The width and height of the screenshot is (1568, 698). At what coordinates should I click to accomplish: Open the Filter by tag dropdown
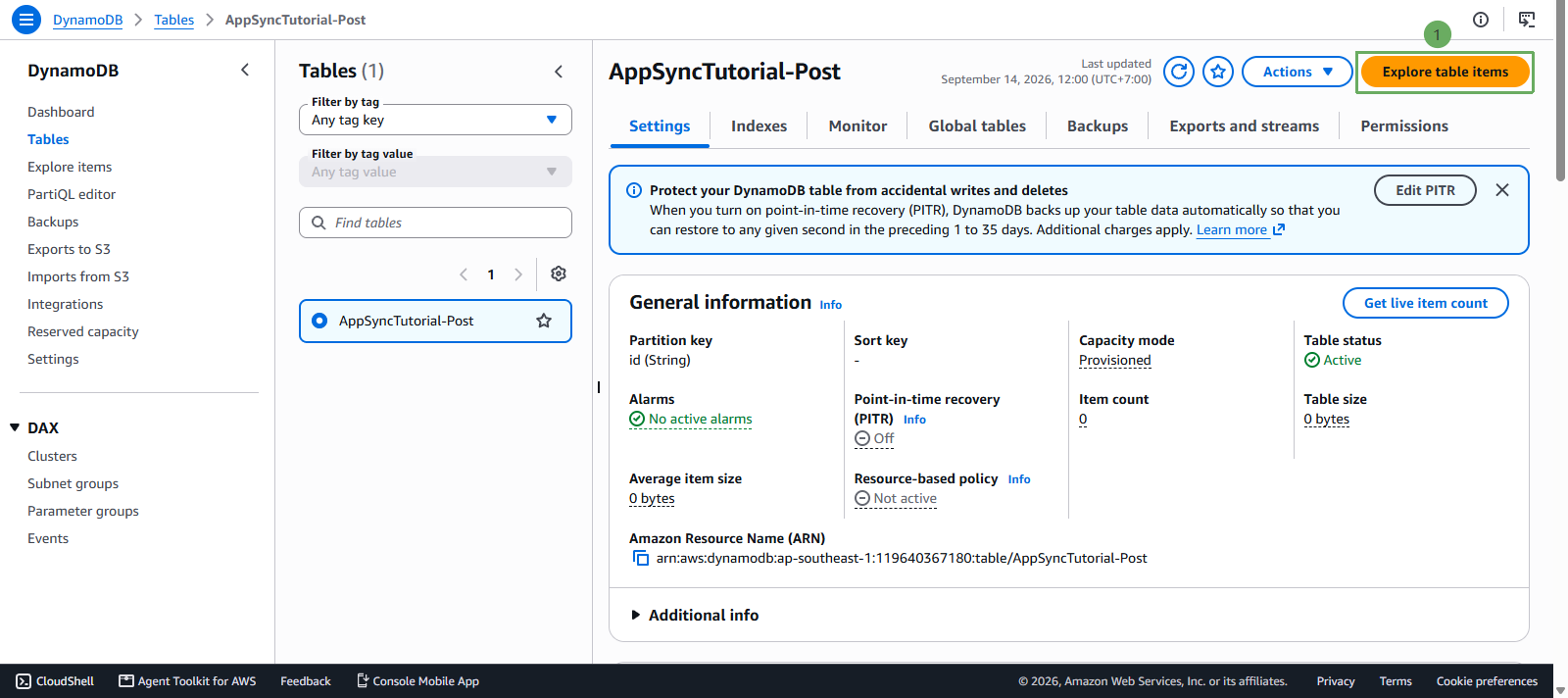pyautogui.click(x=435, y=120)
